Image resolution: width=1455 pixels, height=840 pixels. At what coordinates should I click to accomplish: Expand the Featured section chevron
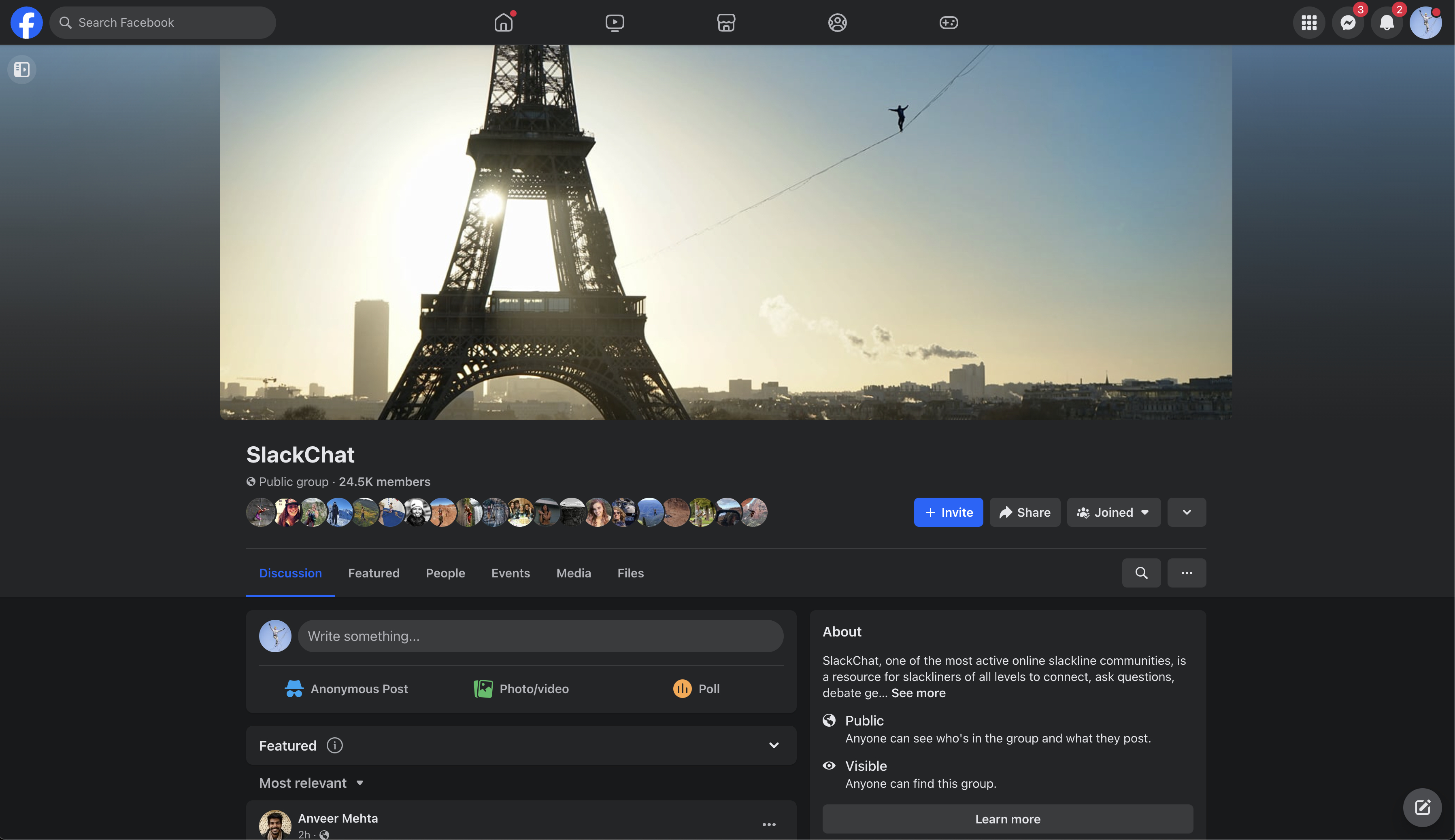773,745
